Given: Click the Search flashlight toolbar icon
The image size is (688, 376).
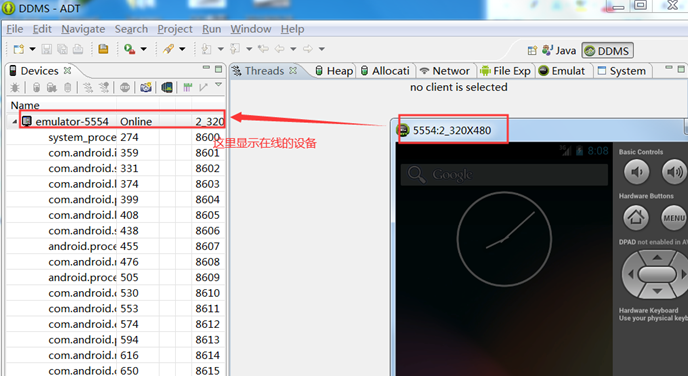Looking at the screenshot, I should point(168,49).
